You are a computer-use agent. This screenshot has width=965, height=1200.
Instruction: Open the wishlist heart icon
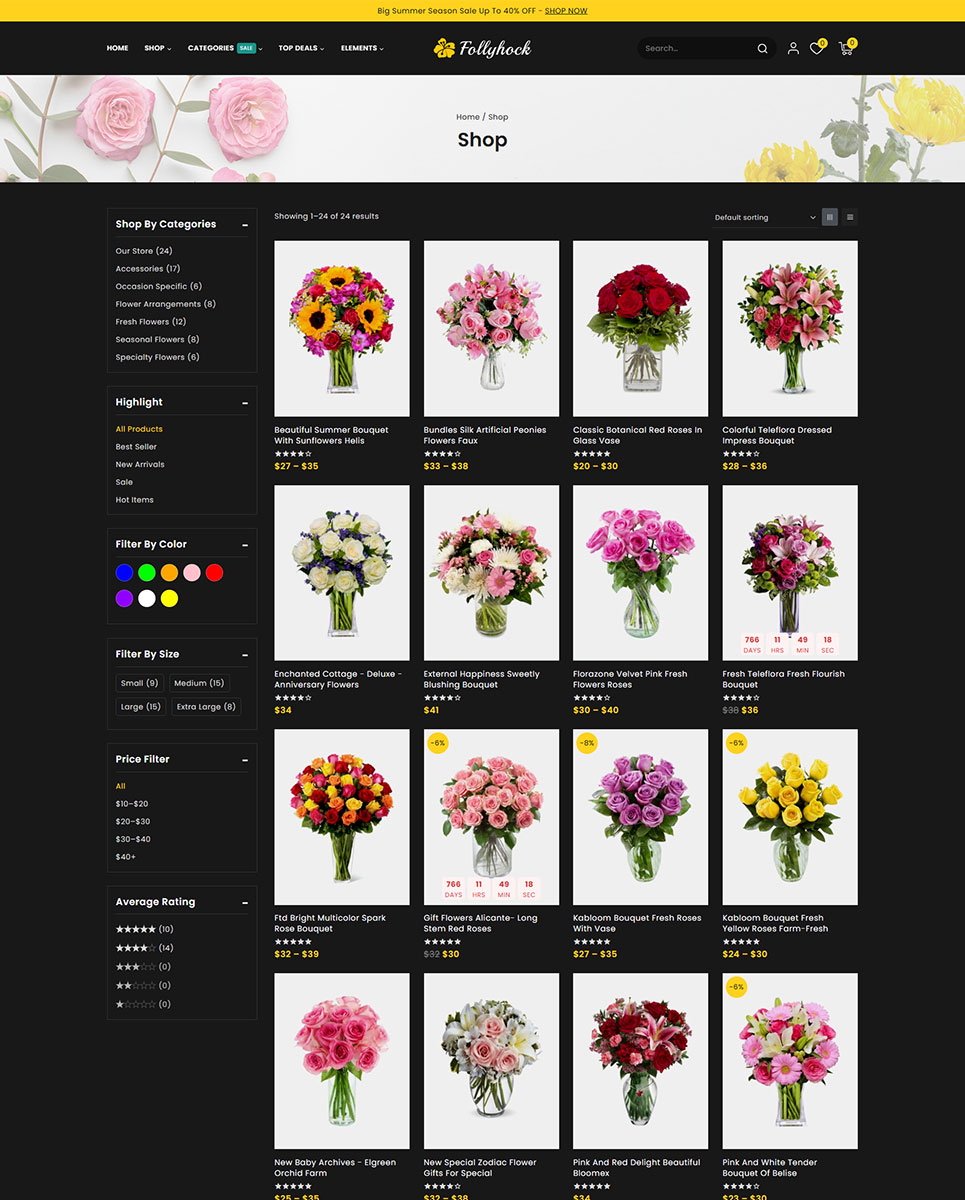(x=816, y=48)
